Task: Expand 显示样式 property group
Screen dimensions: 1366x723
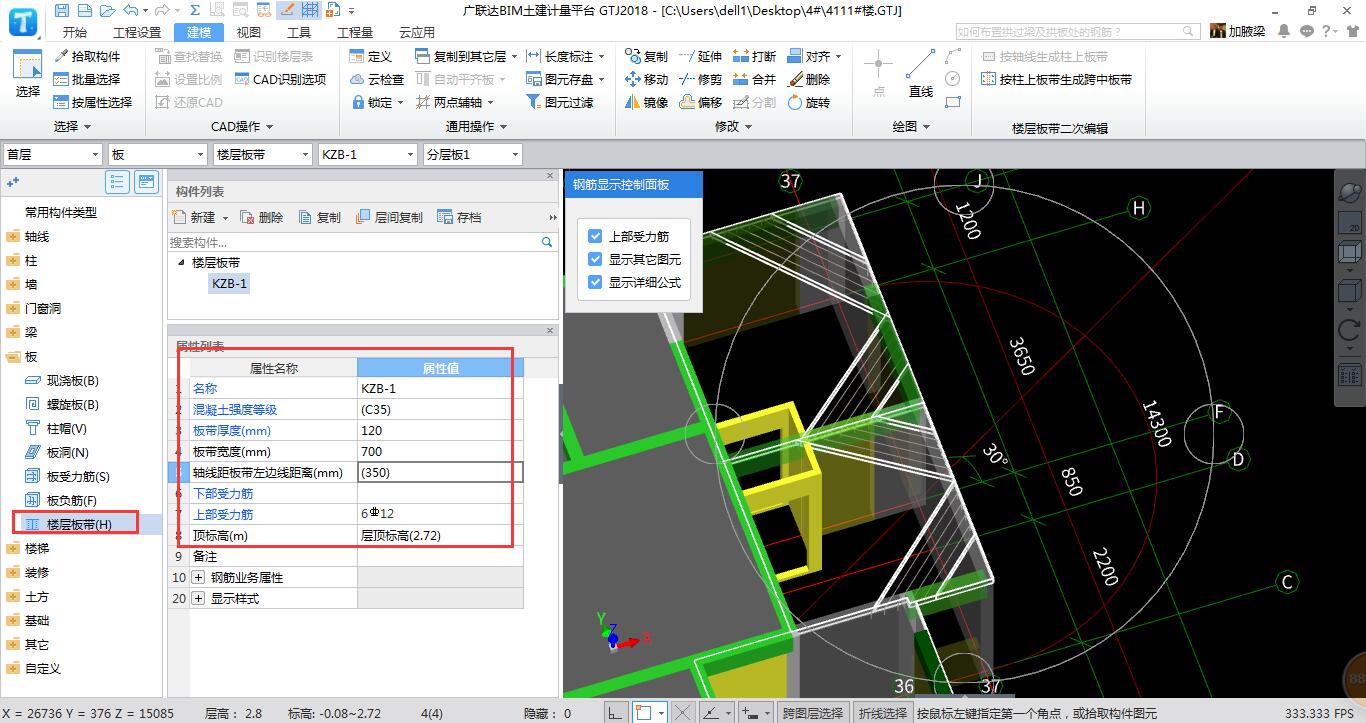Action: click(x=197, y=598)
